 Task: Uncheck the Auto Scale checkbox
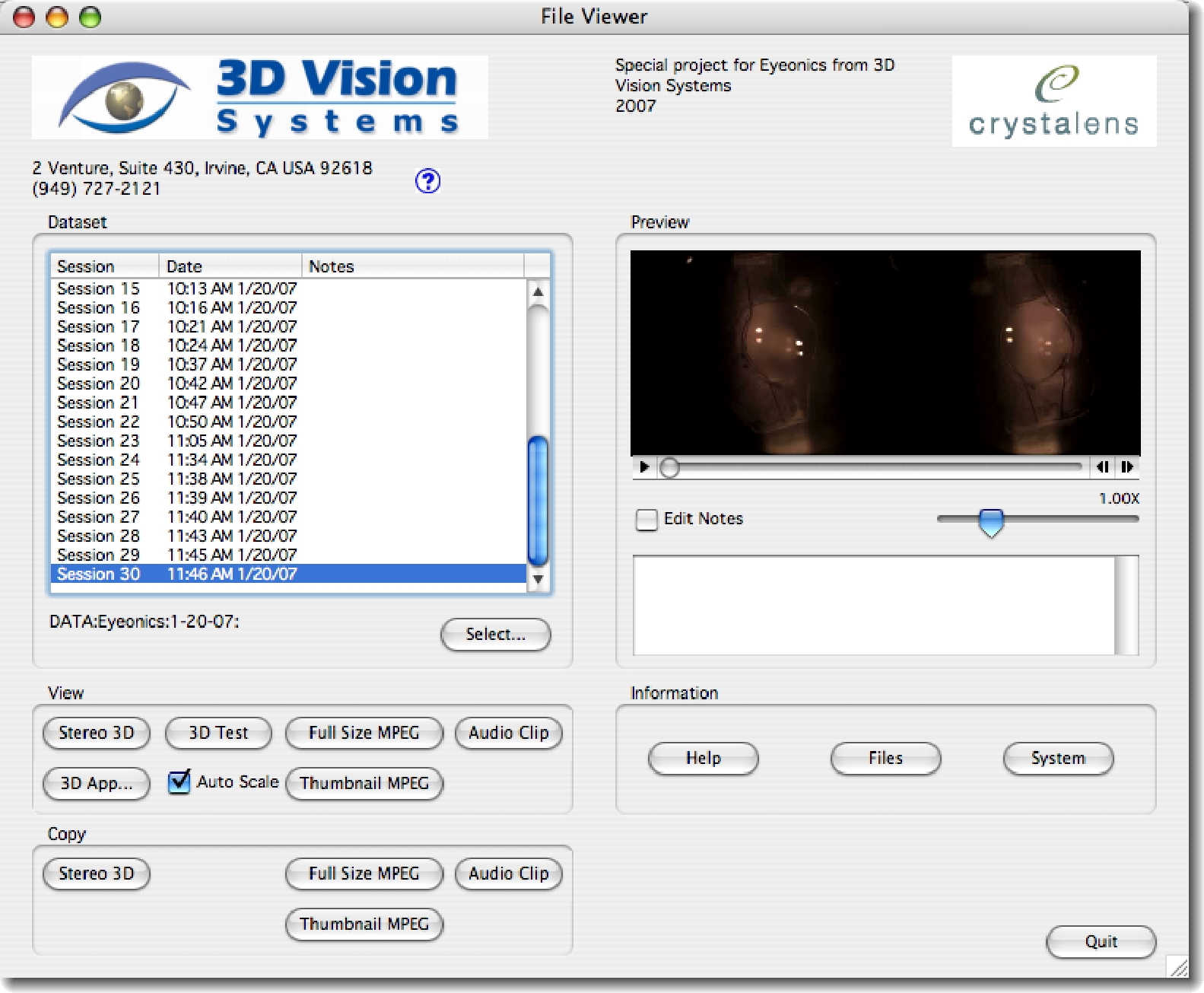point(179,782)
